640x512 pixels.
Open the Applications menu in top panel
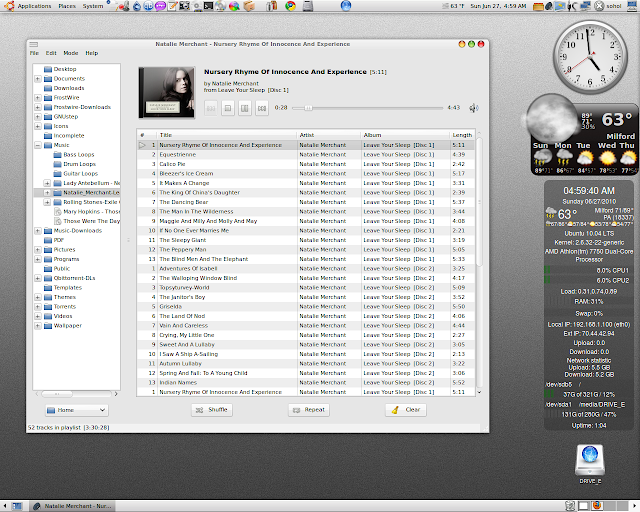point(34,6)
